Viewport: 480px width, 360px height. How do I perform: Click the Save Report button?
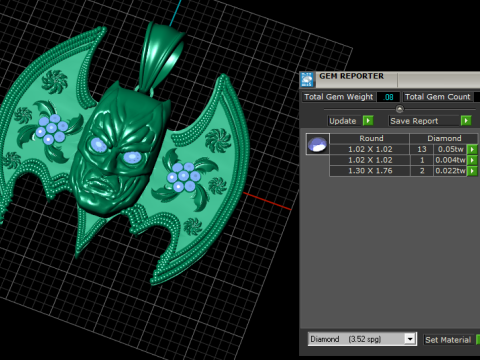[425, 121]
